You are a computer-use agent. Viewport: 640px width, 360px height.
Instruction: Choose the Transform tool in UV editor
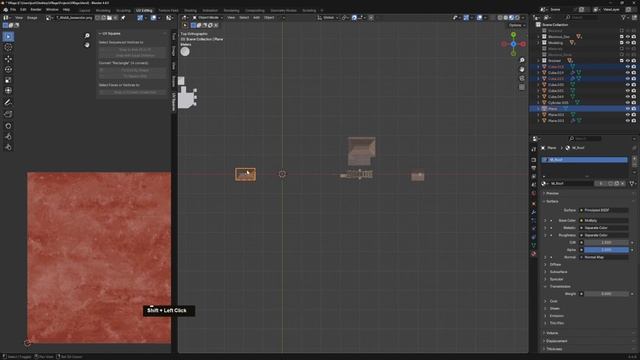pos(8,91)
